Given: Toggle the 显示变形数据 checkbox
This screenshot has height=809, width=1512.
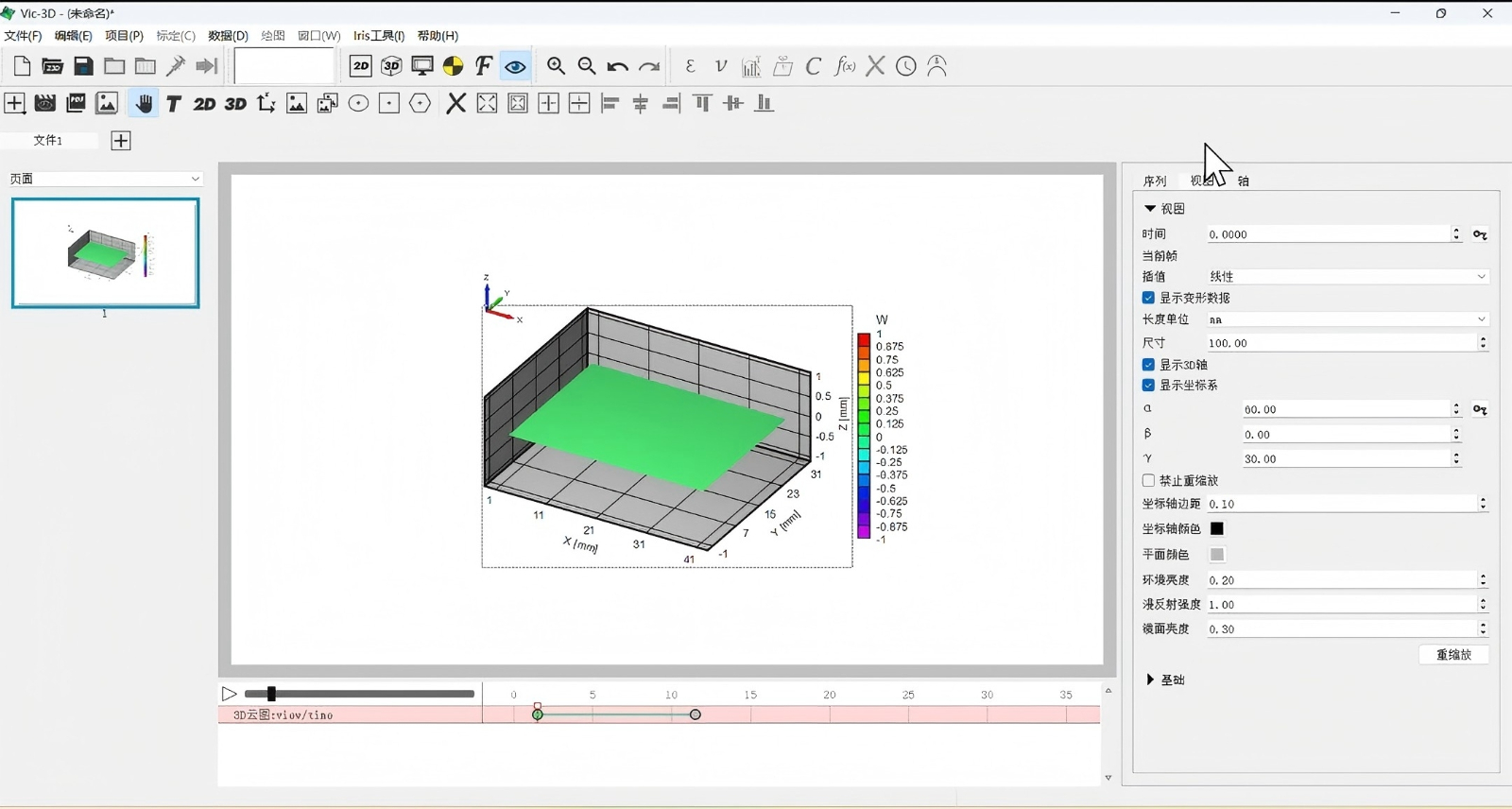Looking at the screenshot, I should point(1148,298).
